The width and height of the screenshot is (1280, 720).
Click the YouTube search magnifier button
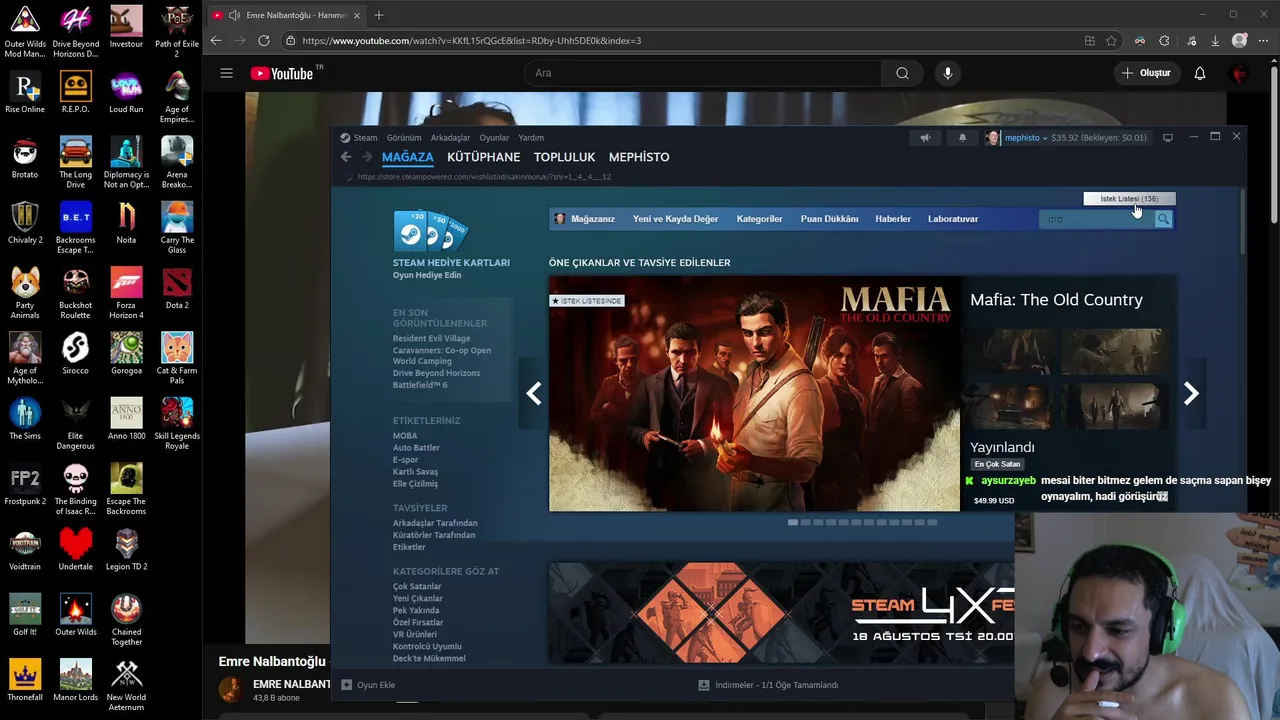[903, 73]
